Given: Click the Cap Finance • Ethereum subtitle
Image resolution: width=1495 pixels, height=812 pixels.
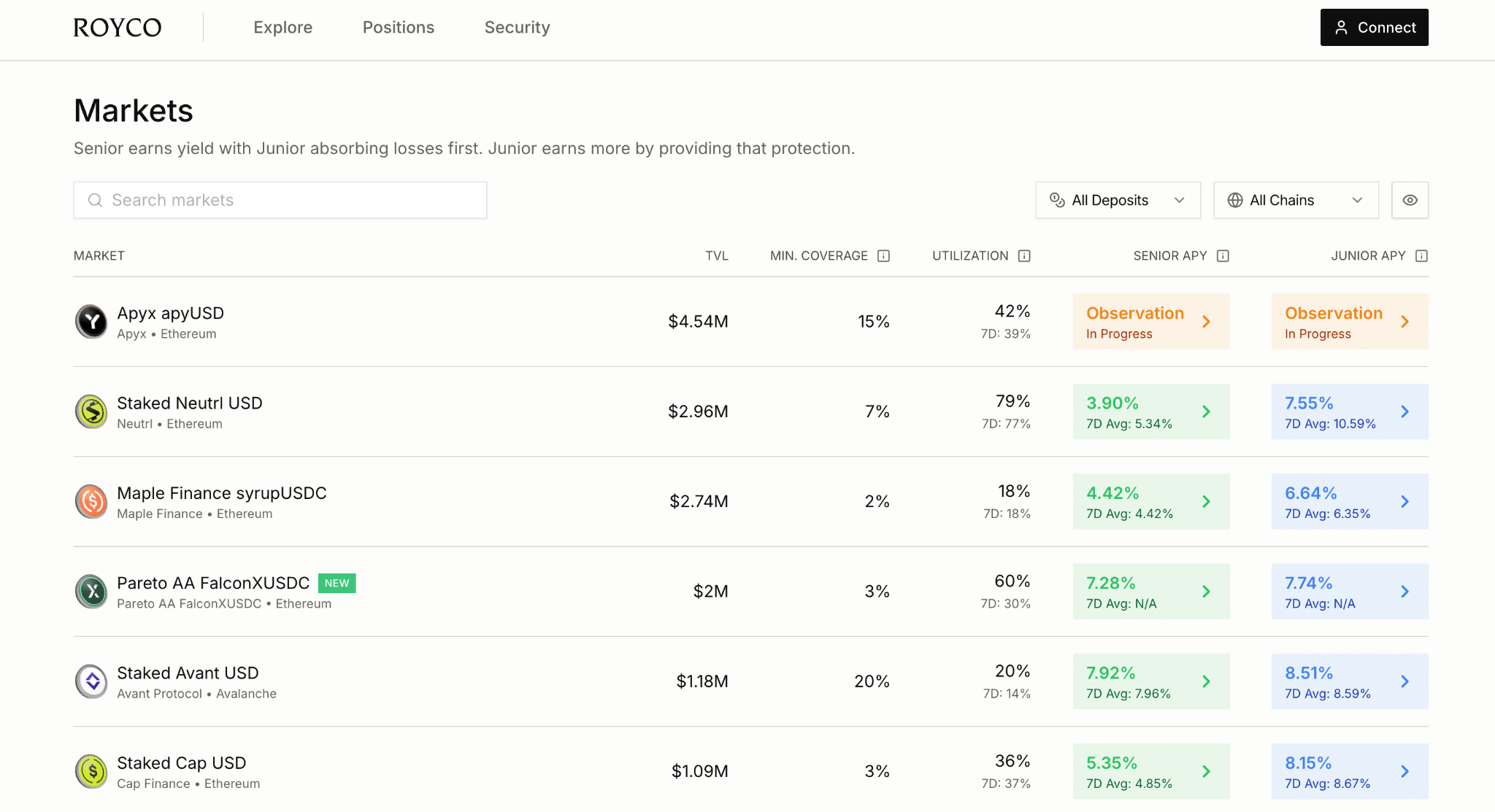Looking at the screenshot, I should (x=188, y=784).
